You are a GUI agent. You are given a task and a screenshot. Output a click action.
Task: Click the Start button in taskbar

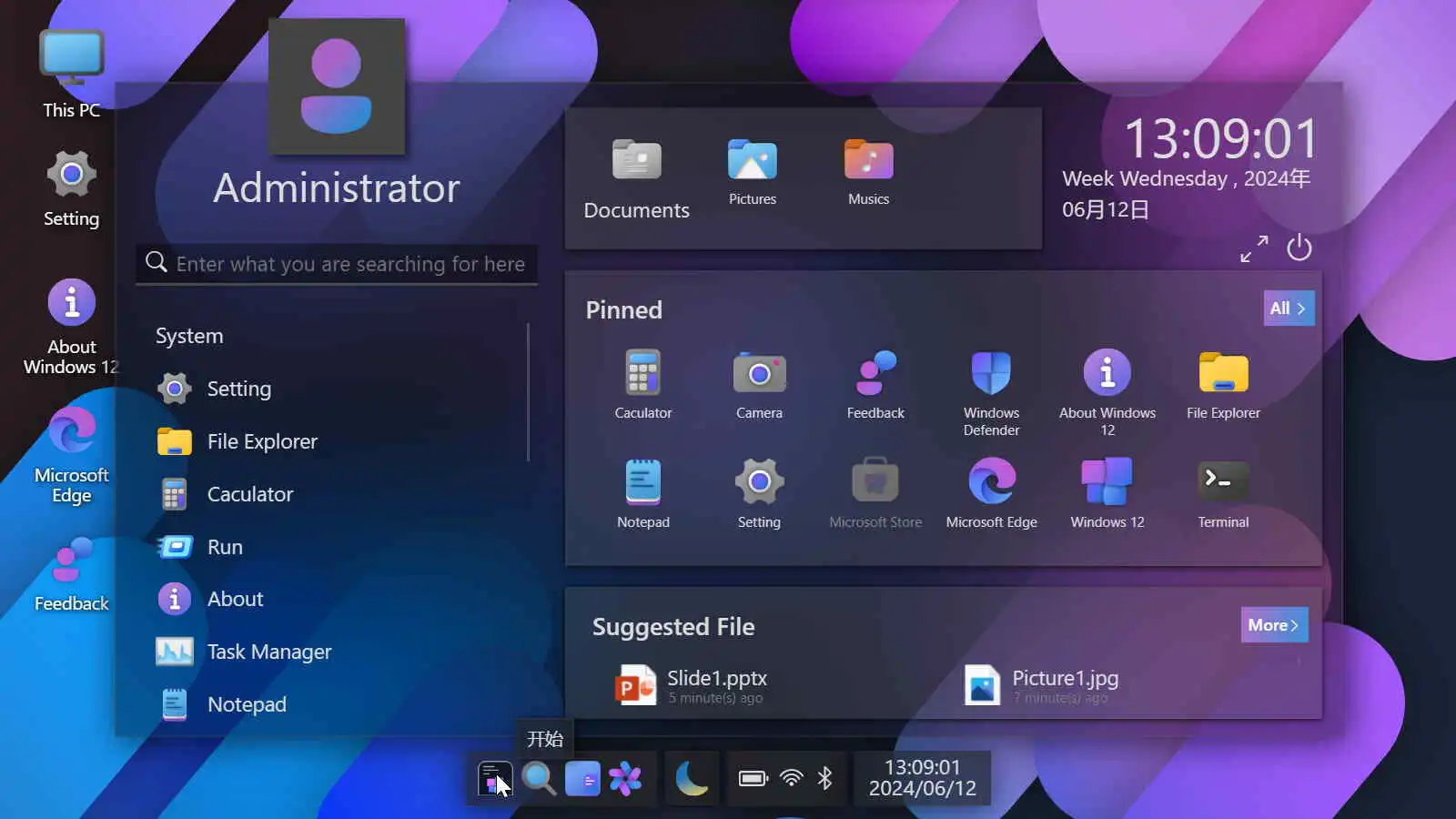point(494,779)
